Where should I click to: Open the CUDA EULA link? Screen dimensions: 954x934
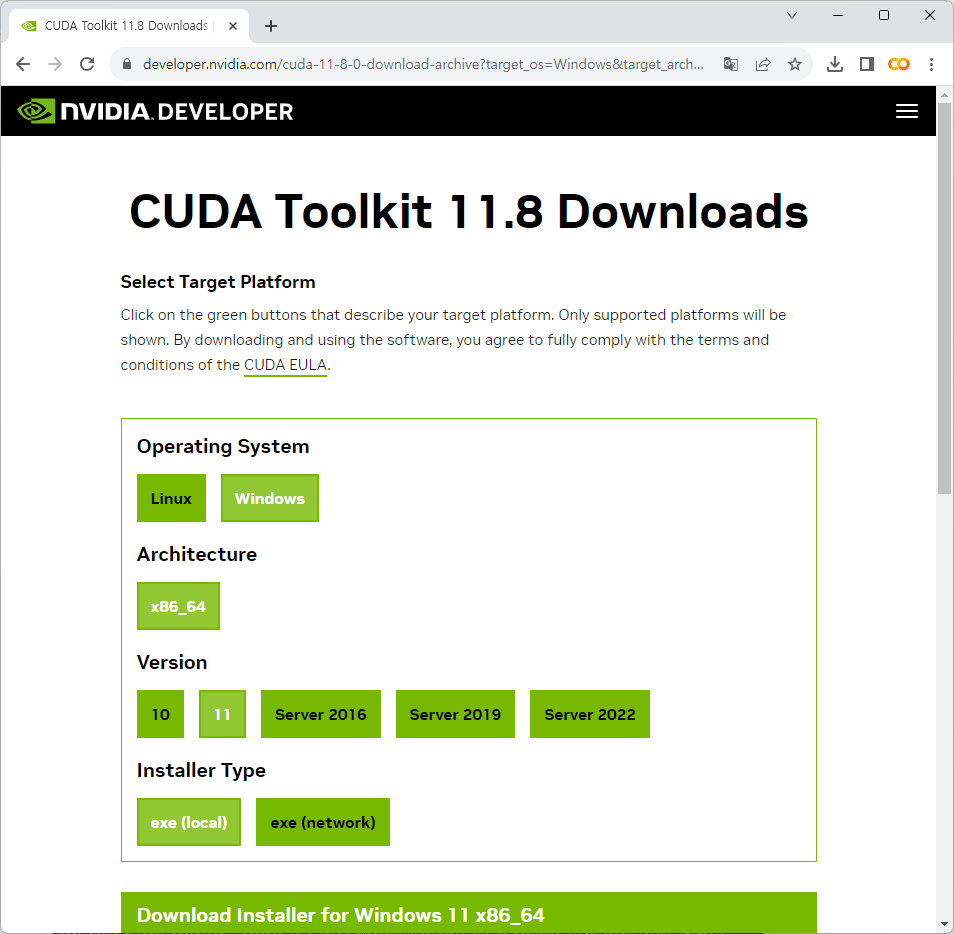(x=285, y=365)
